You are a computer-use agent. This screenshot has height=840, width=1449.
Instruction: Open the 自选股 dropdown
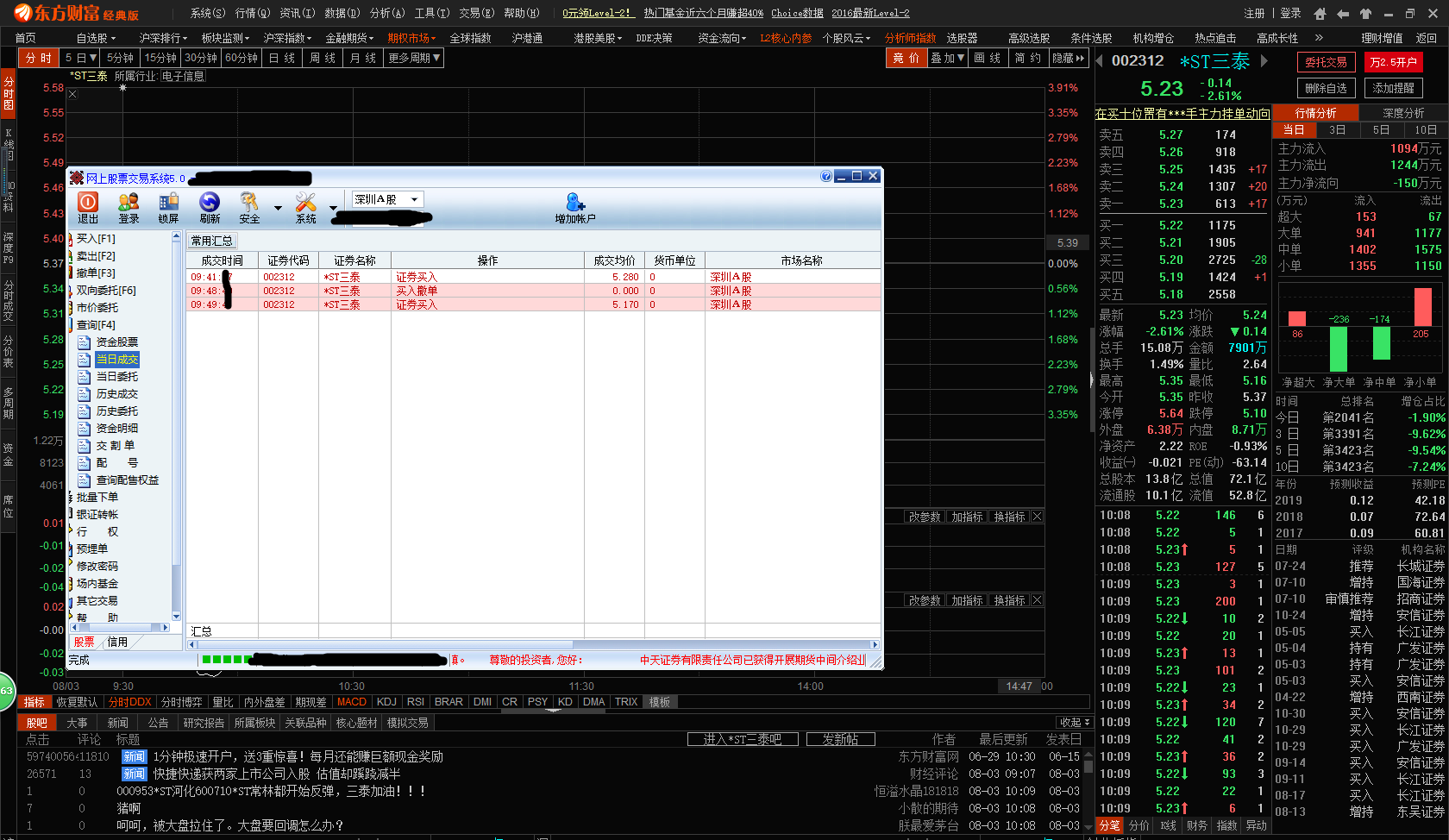tap(95, 38)
